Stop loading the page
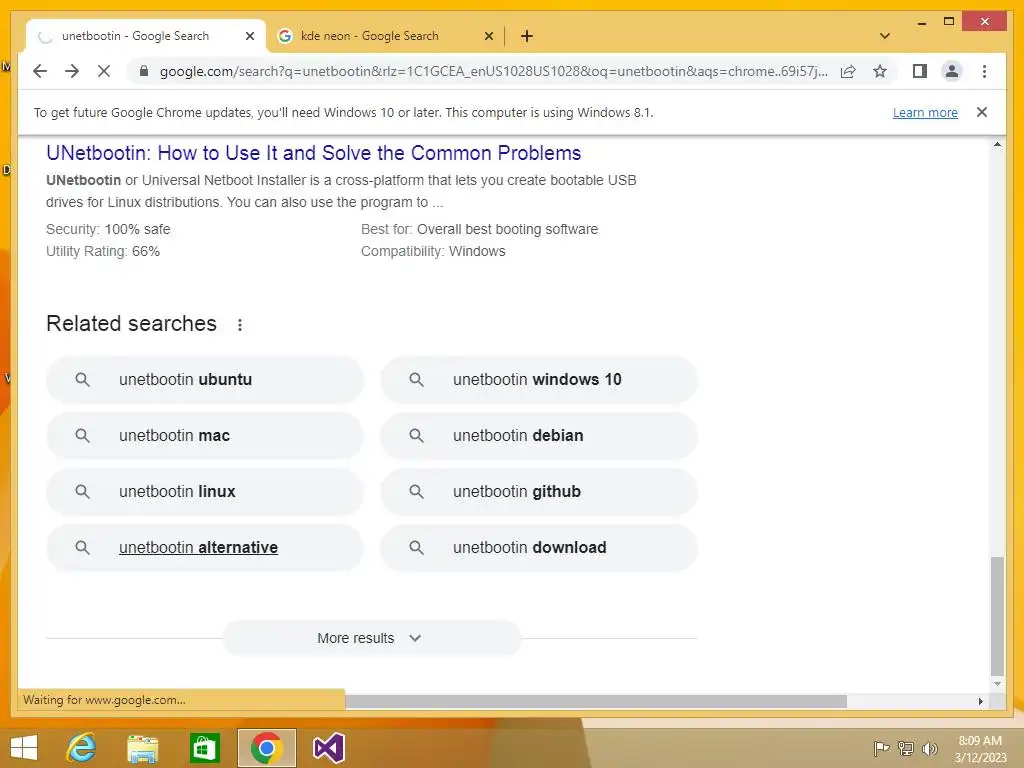The height and width of the screenshot is (768, 1024). 104,71
